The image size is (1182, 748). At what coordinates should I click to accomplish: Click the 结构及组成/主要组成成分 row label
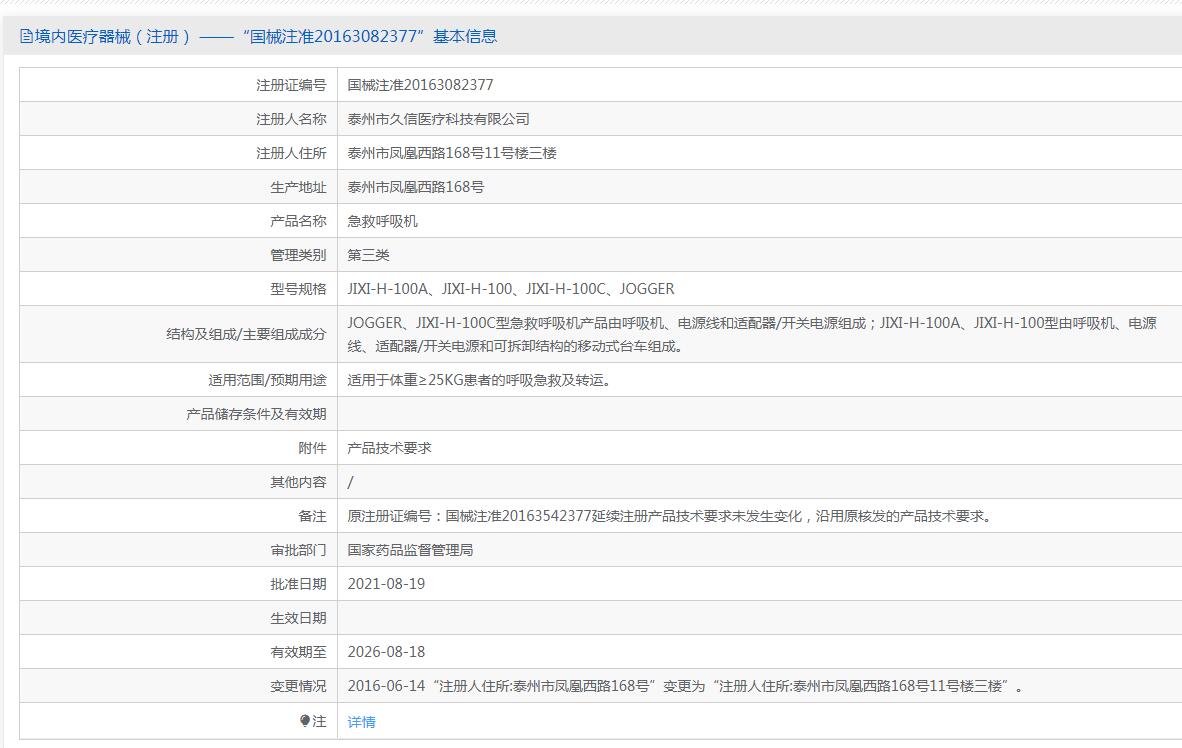tap(246, 334)
